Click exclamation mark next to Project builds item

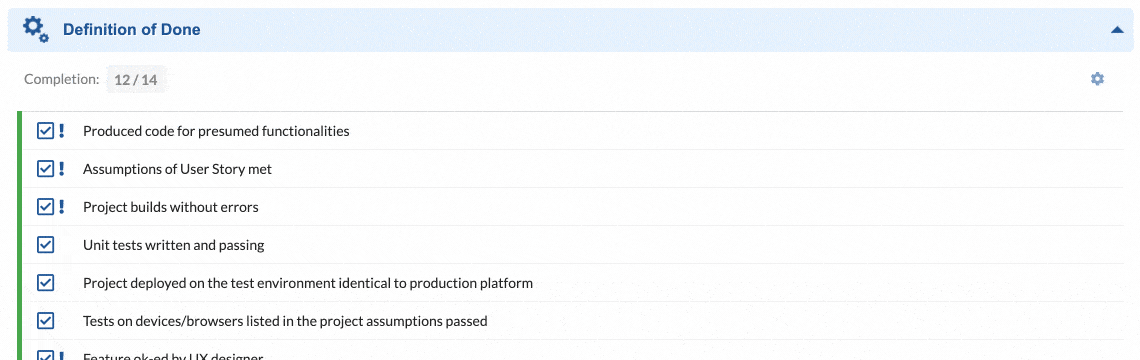point(62,207)
